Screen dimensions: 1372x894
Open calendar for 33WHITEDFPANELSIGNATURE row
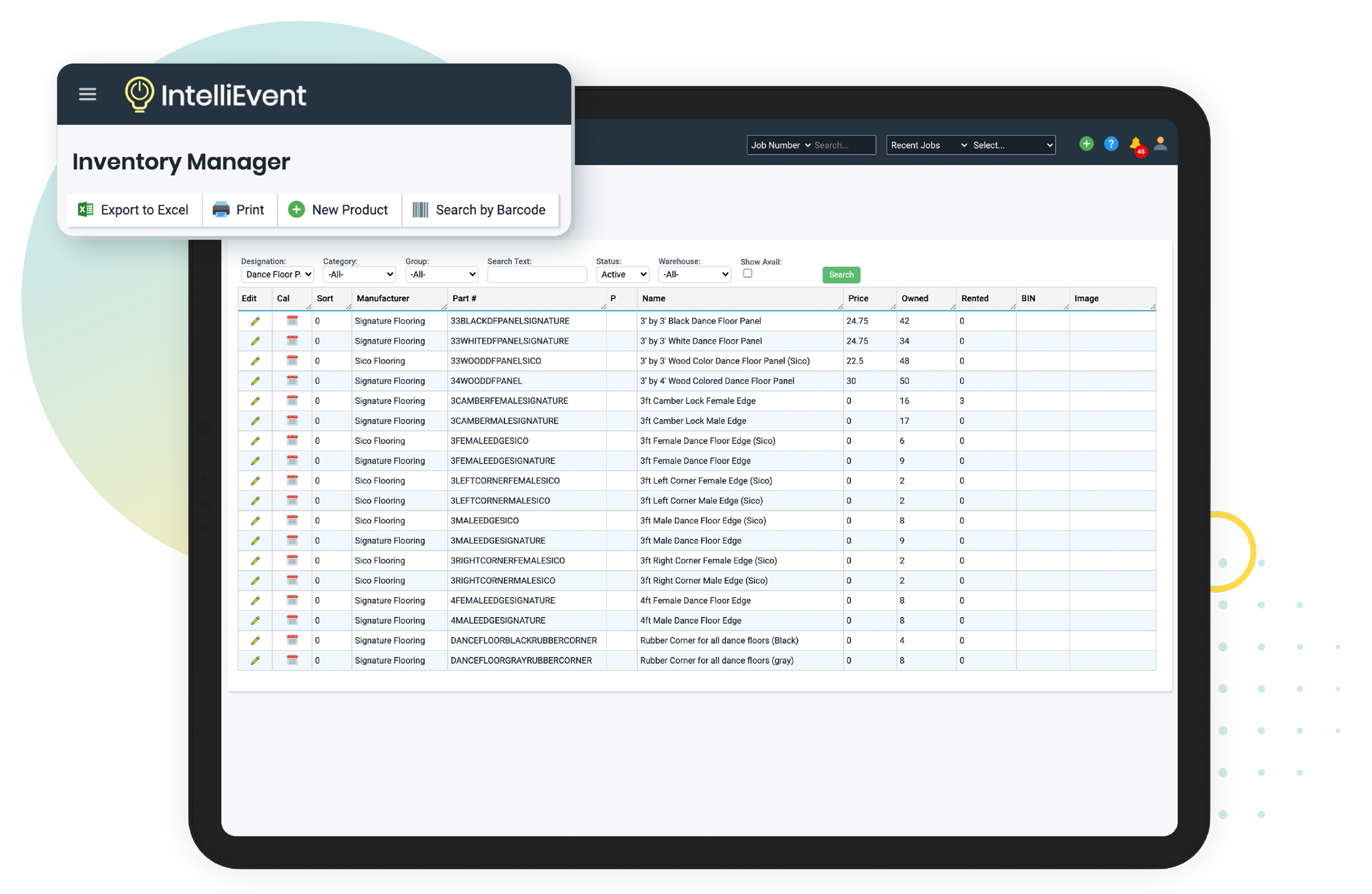click(292, 341)
